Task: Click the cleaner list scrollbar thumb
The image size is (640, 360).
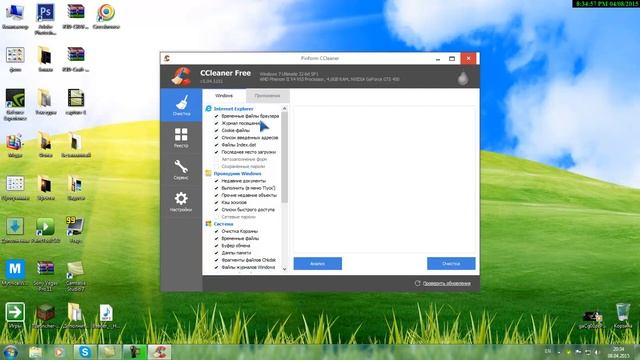Action: (284, 157)
